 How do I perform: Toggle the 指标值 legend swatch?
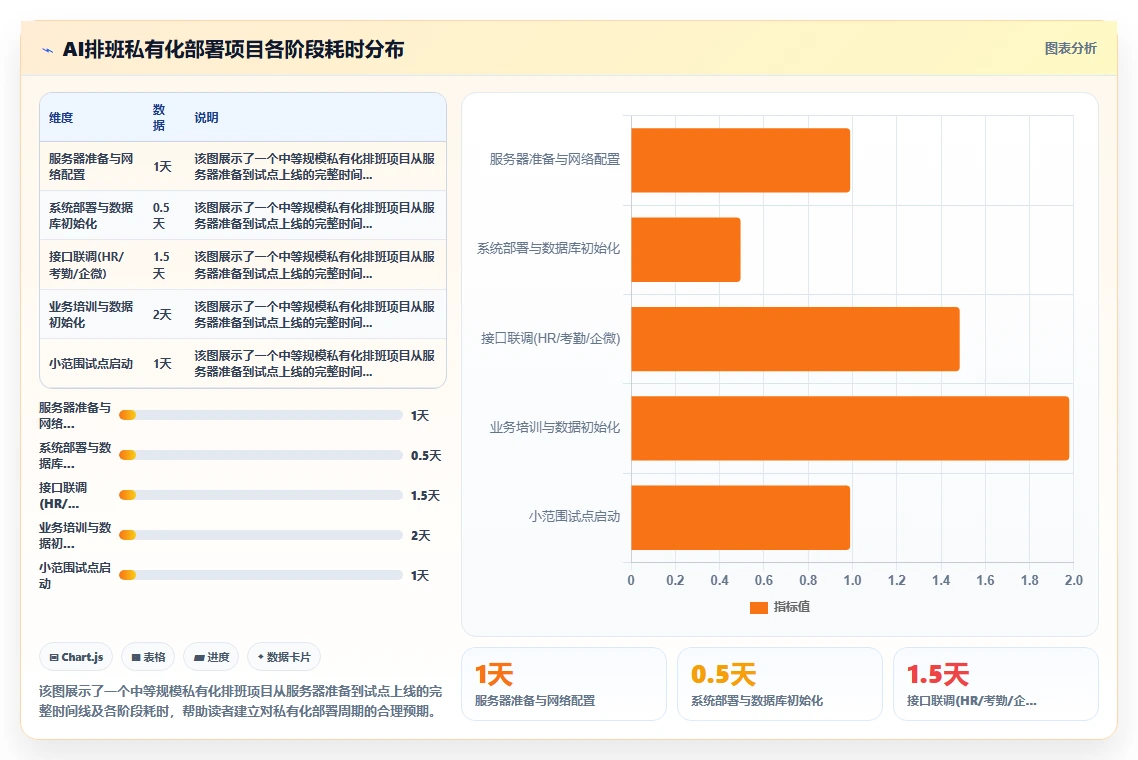coord(758,608)
